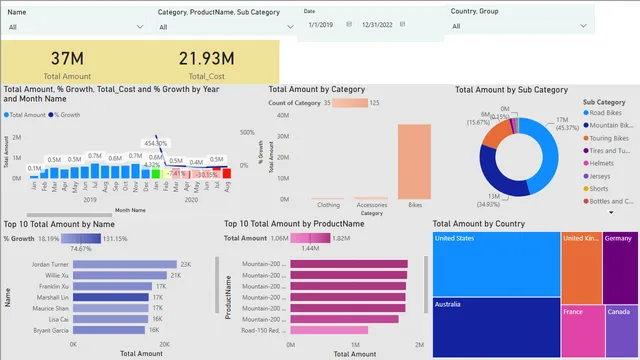Select Shorts in Sub Category legend
Viewport: 640px width, 360px height.
point(596,189)
